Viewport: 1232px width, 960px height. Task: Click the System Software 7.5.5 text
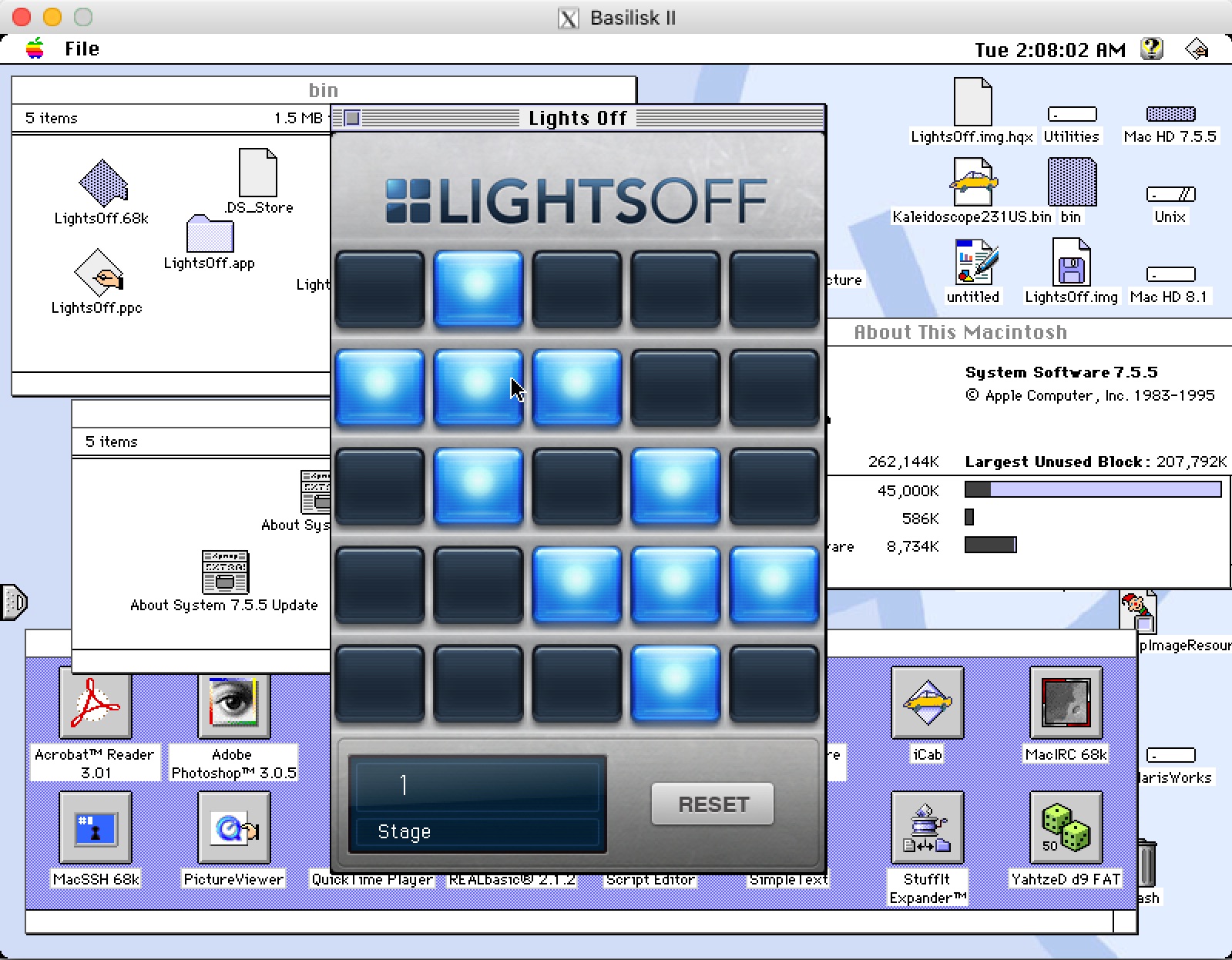click(x=1061, y=372)
